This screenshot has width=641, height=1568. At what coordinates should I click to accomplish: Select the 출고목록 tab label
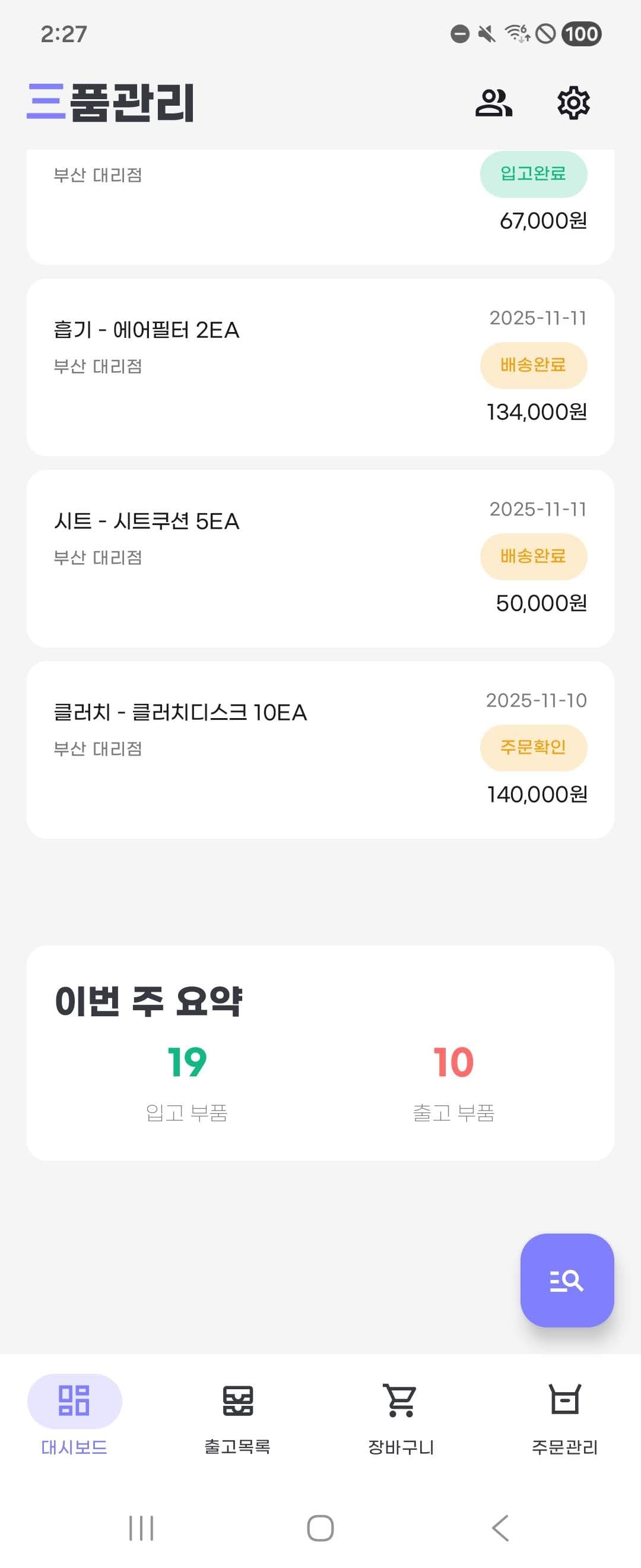[237, 1446]
